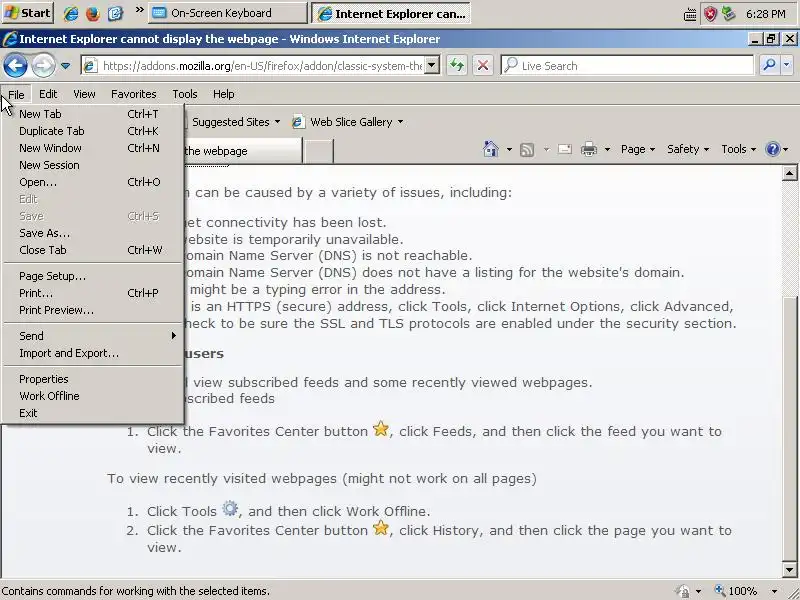Click the Live Search magnifier button
This screenshot has height=600, width=800.
(x=769, y=65)
